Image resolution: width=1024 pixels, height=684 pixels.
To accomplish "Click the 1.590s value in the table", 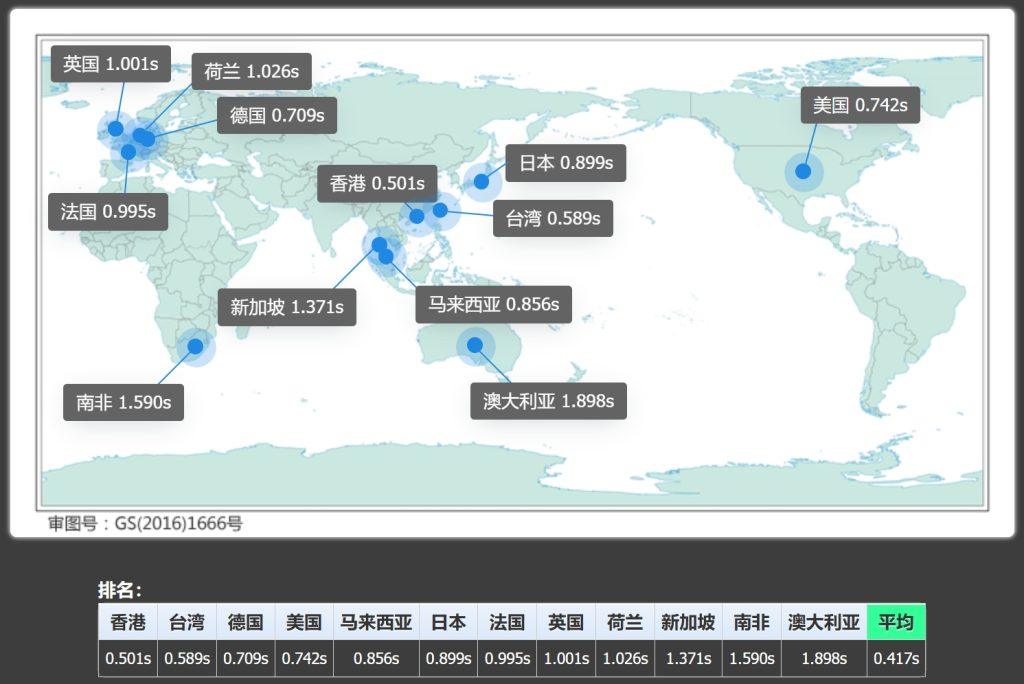I will tap(752, 658).
